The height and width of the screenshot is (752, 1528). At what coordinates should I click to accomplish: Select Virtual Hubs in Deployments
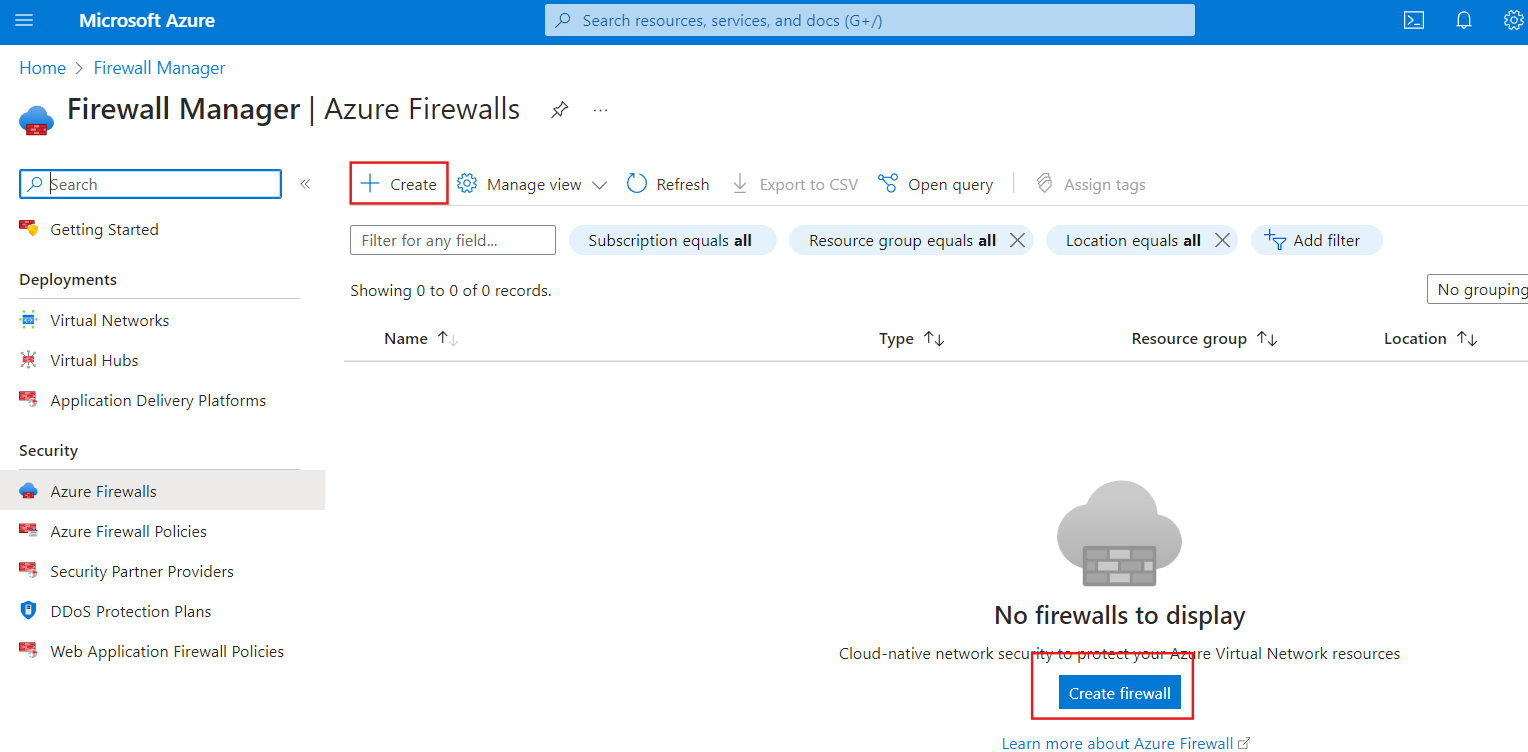point(94,360)
